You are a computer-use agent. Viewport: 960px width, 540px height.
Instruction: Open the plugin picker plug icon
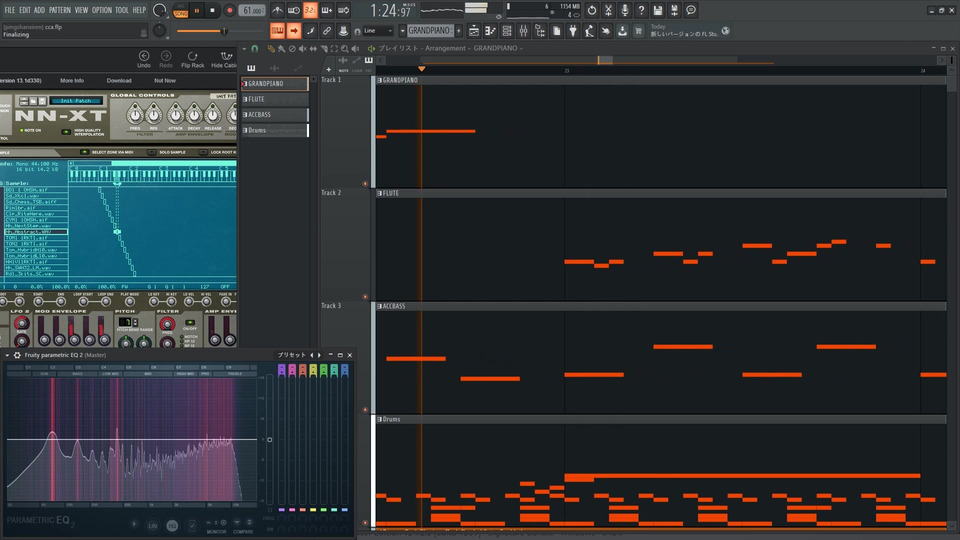coord(573,31)
